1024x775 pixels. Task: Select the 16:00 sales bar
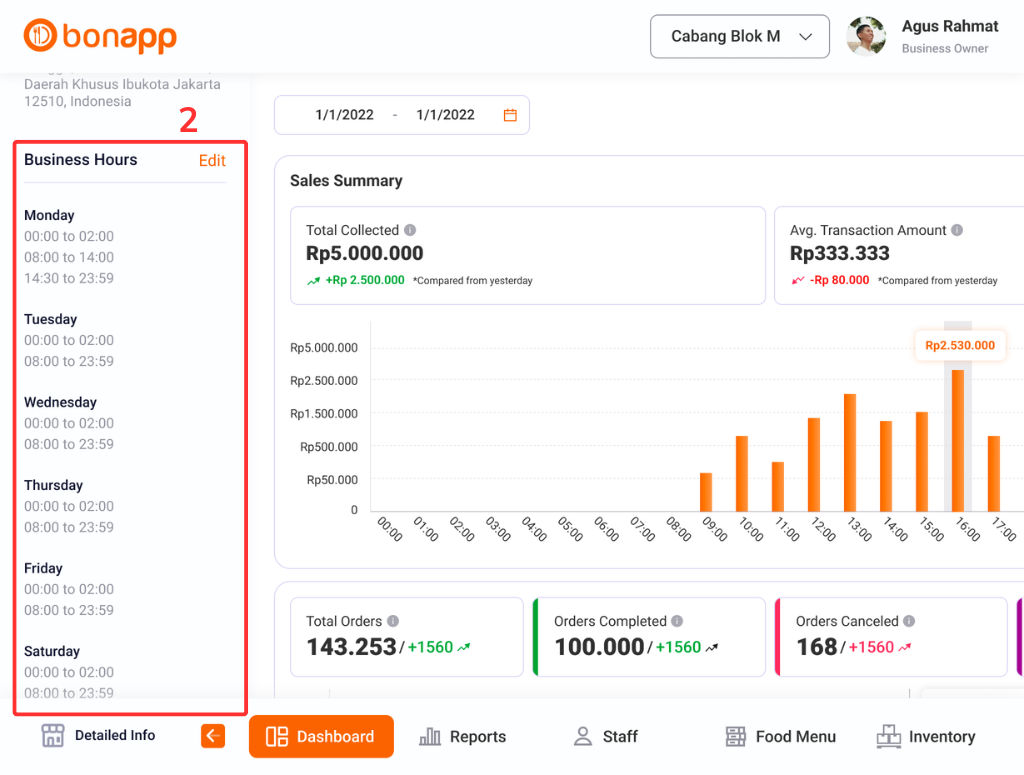pos(958,440)
